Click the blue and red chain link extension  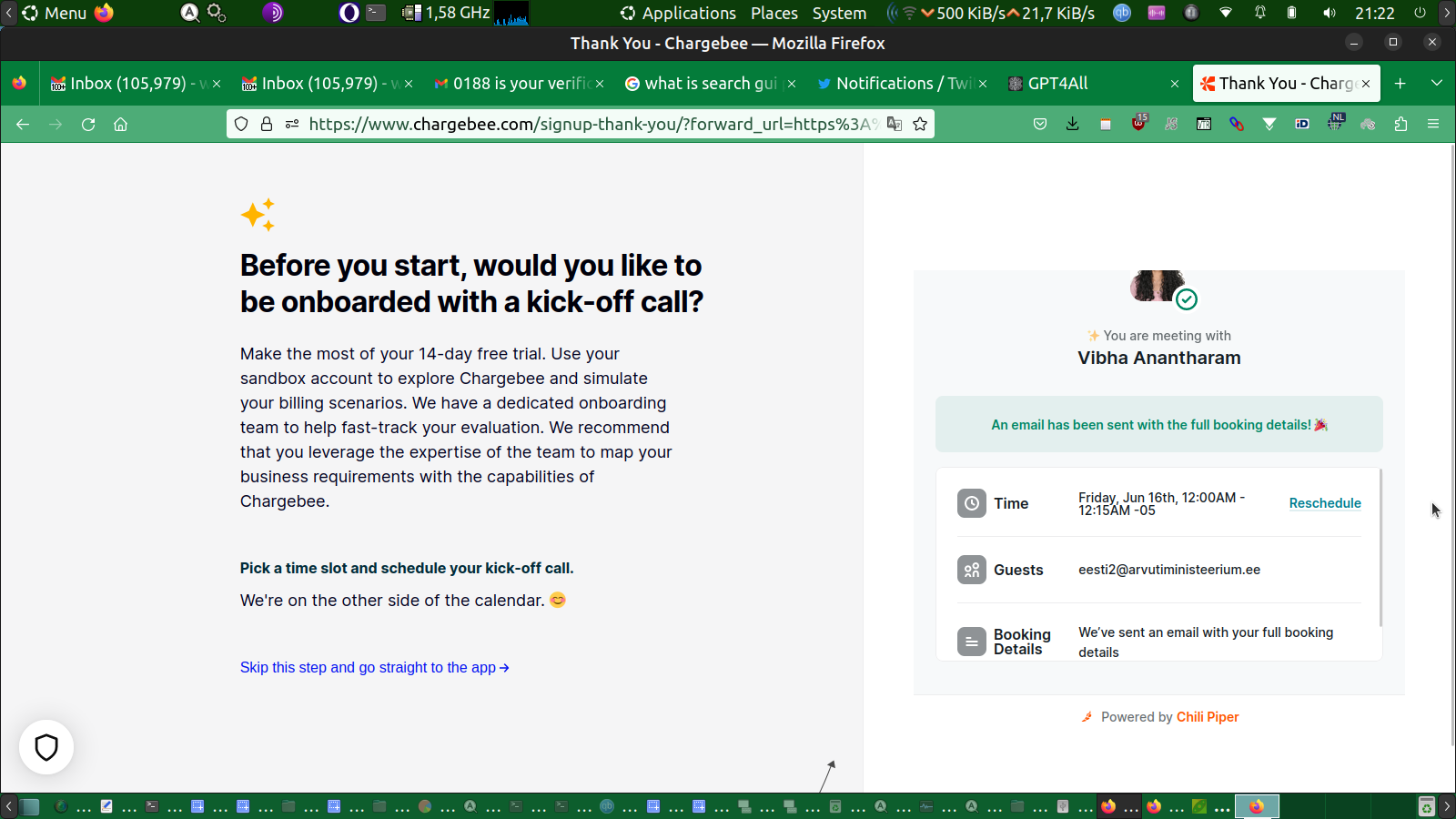[x=1237, y=124]
